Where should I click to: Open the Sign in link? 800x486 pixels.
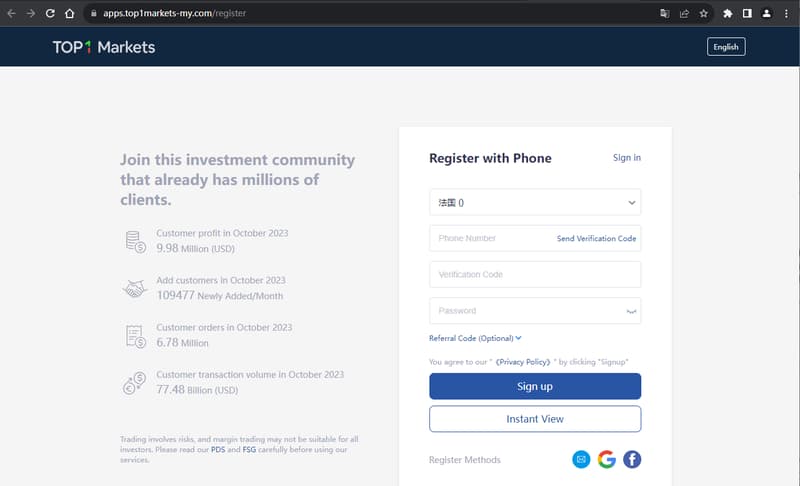point(627,158)
